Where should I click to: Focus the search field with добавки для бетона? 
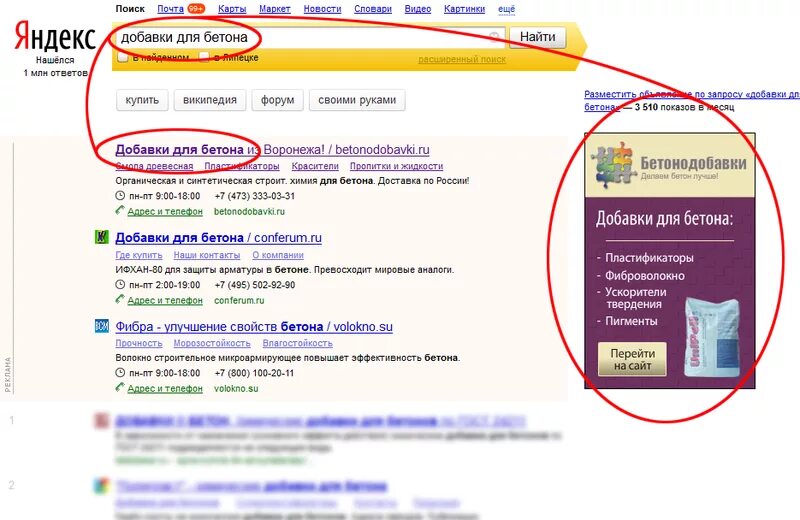(x=310, y=37)
